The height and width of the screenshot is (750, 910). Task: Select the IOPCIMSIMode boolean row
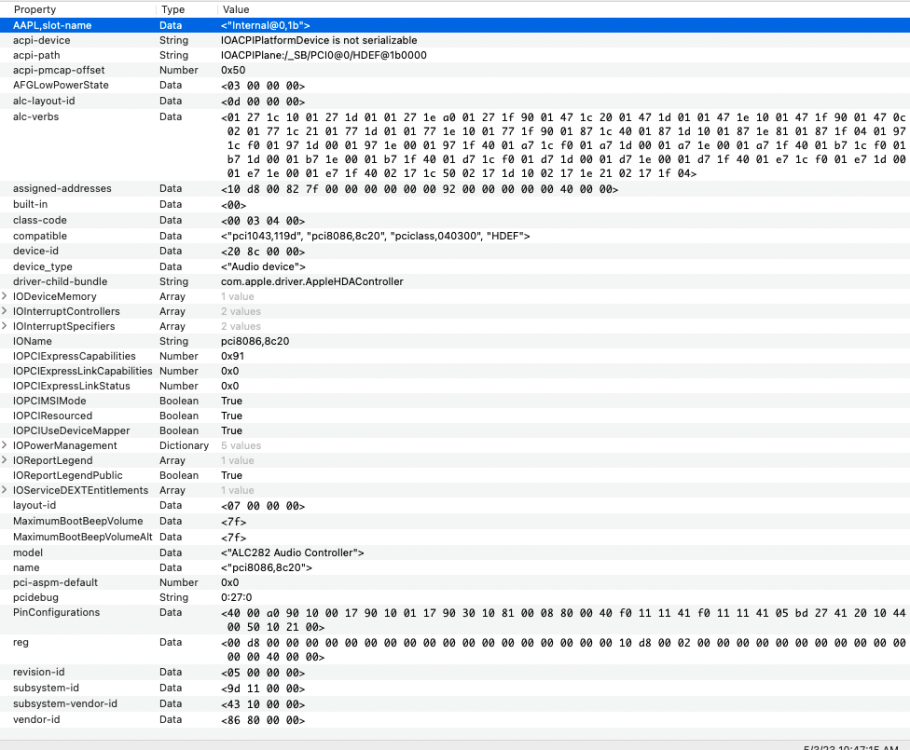(455, 401)
